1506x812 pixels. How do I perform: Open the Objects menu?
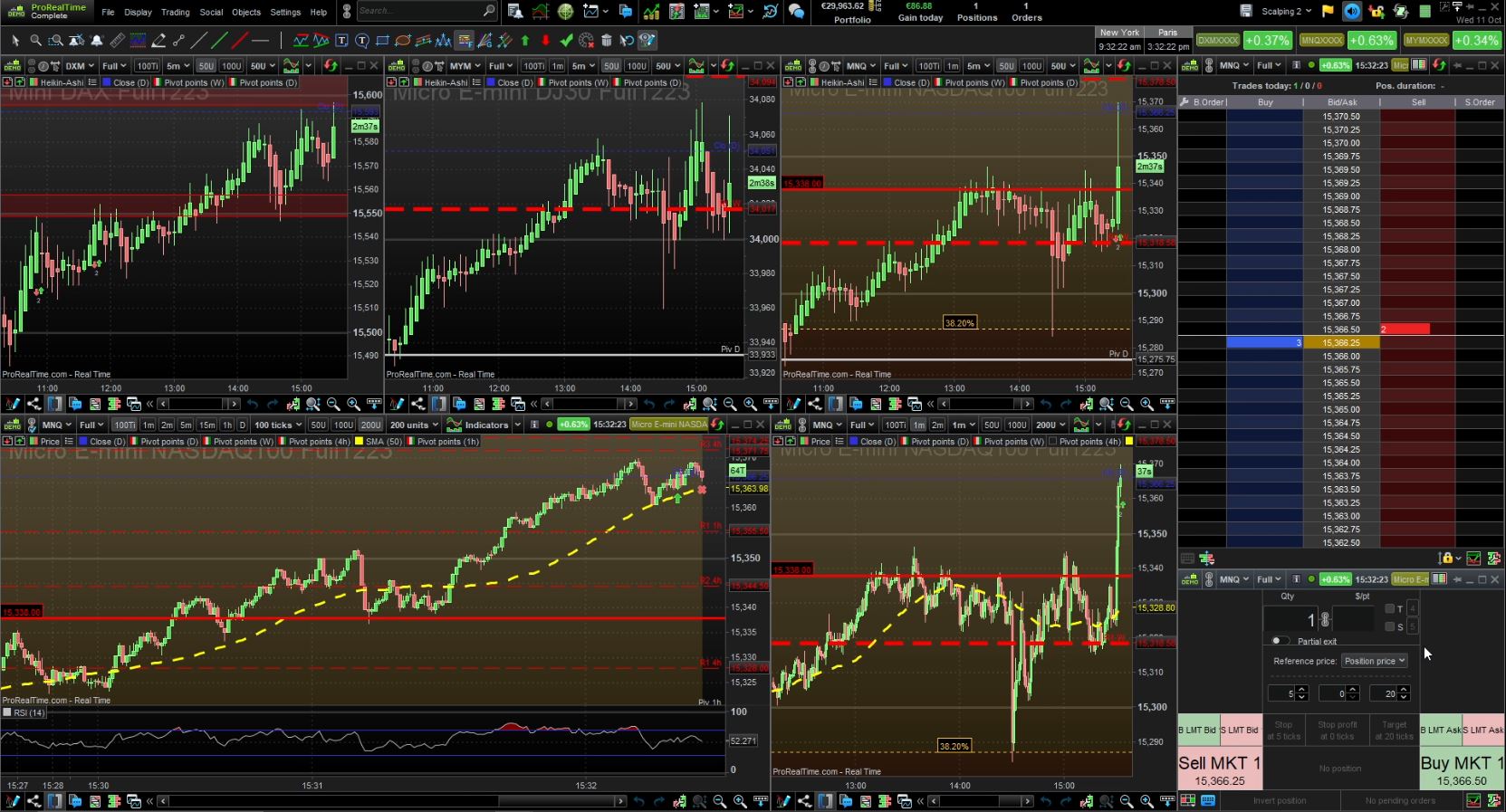[246, 12]
